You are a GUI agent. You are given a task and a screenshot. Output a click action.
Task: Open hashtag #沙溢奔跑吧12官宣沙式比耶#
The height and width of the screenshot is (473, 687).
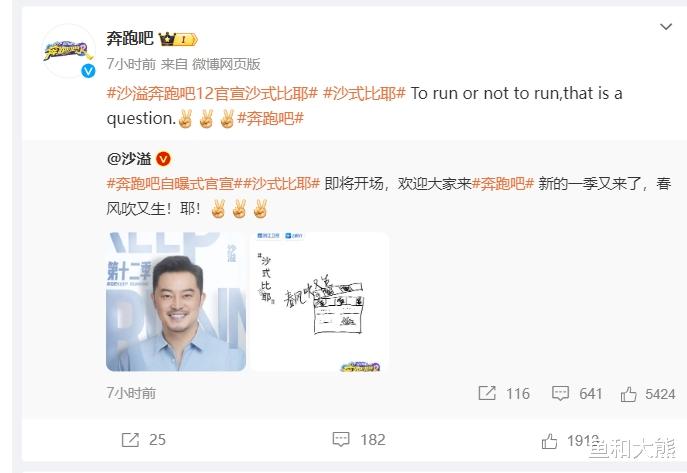point(212,93)
